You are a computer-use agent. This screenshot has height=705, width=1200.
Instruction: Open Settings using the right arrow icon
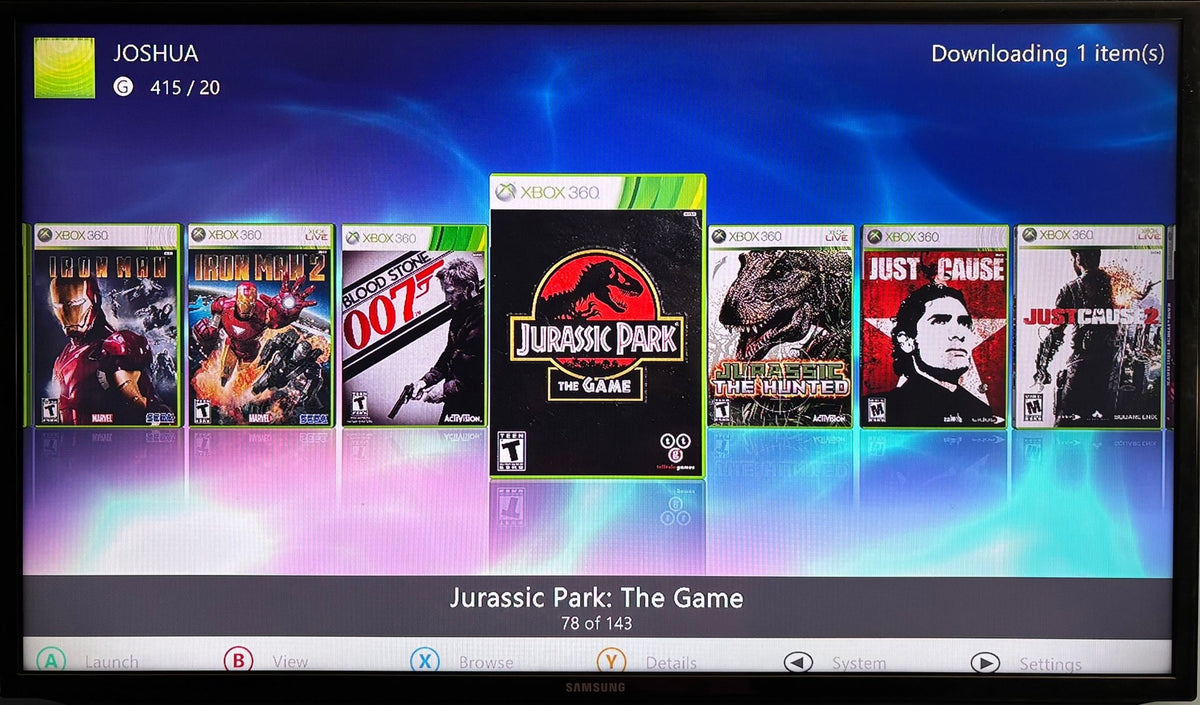click(985, 662)
